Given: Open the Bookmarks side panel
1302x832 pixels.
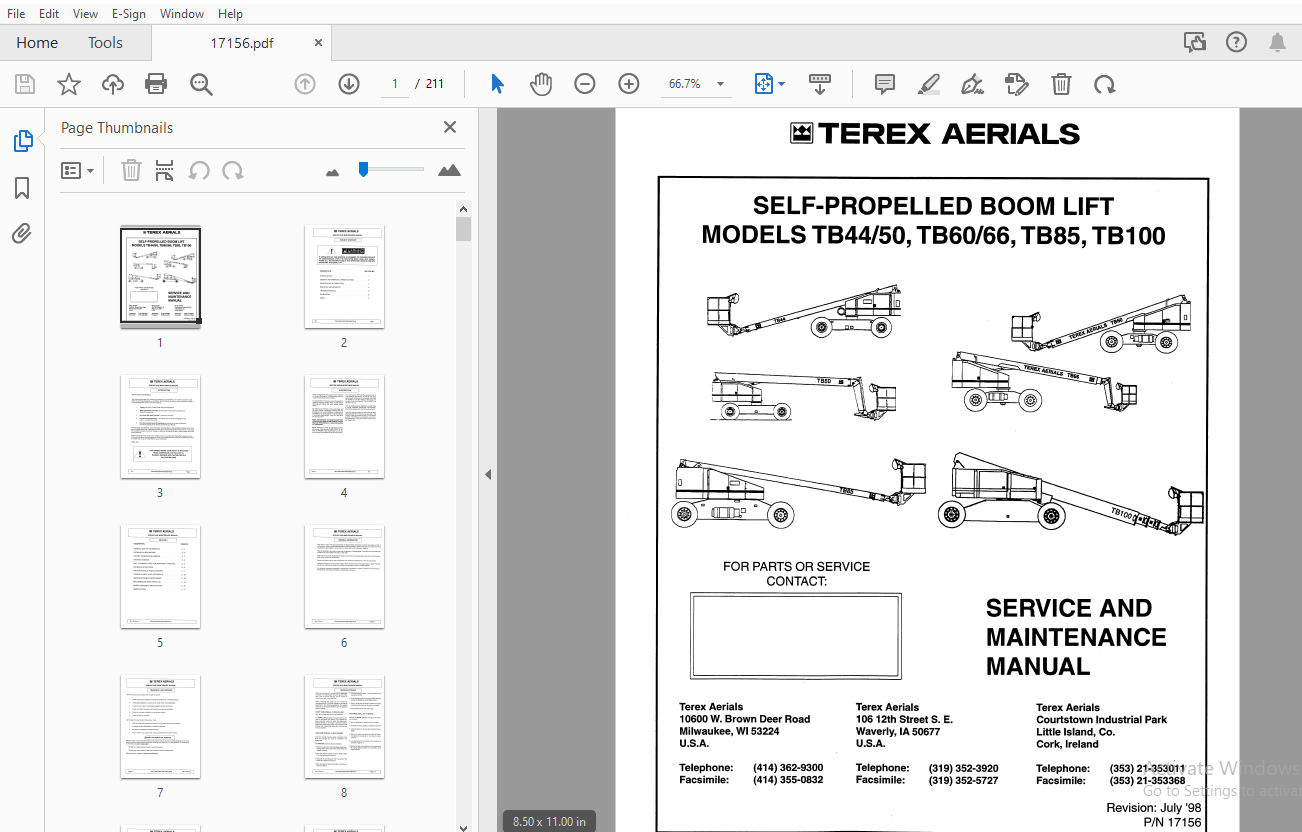Looking at the screenshot, I should 22,188.
